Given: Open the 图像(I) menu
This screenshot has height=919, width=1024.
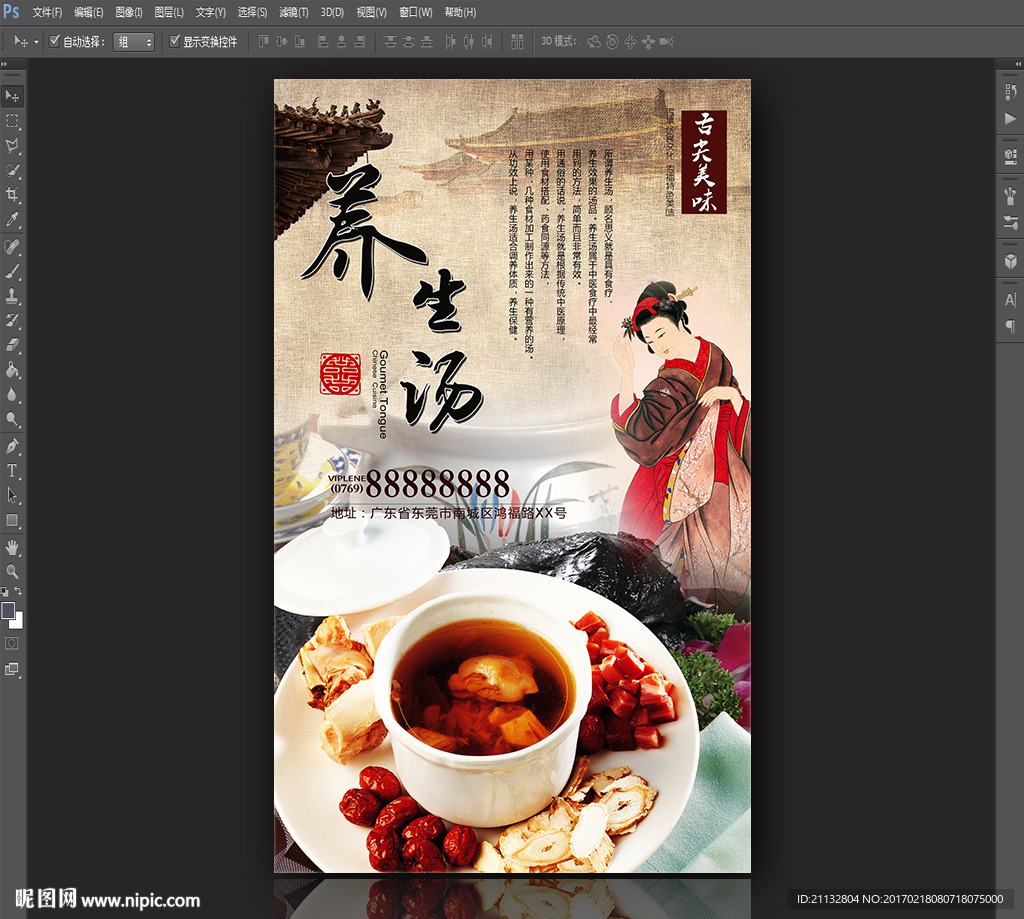Looking at the screenshot, I should tap(129, 12).
